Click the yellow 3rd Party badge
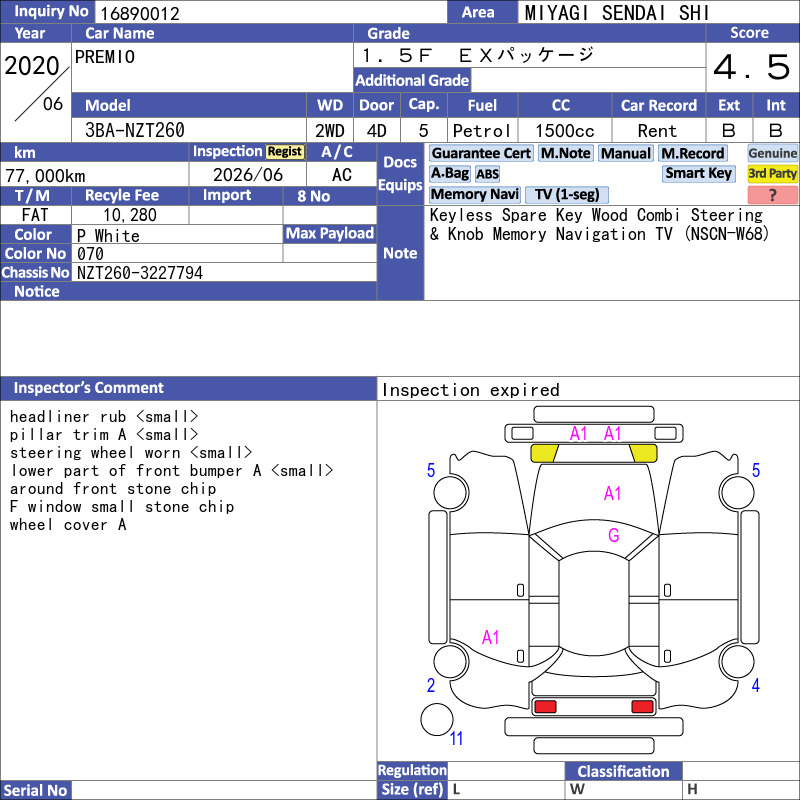Screen dimensions: 800x800 [772, 173]
